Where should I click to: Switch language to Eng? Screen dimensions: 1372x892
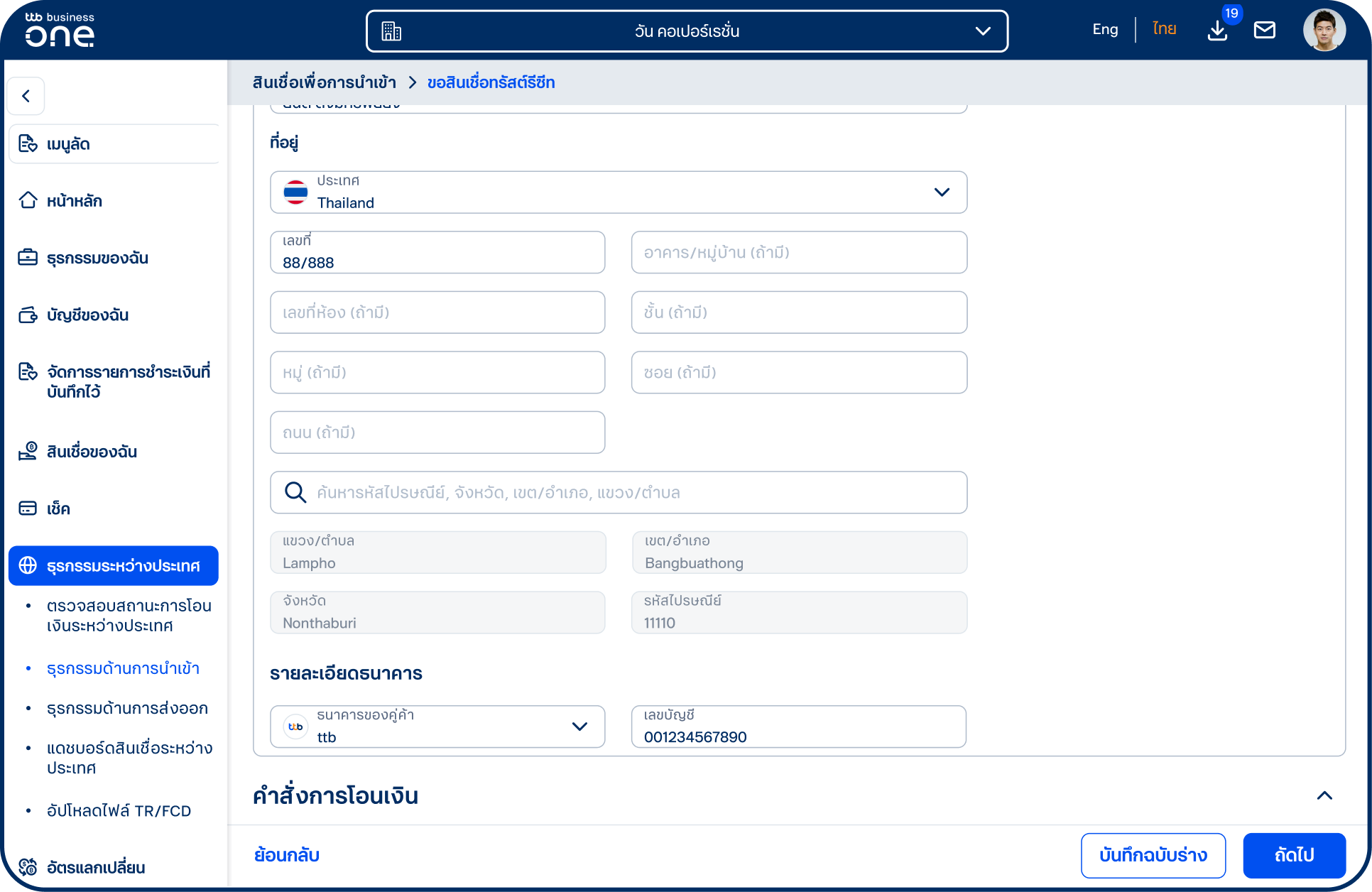coord(1105,30)
